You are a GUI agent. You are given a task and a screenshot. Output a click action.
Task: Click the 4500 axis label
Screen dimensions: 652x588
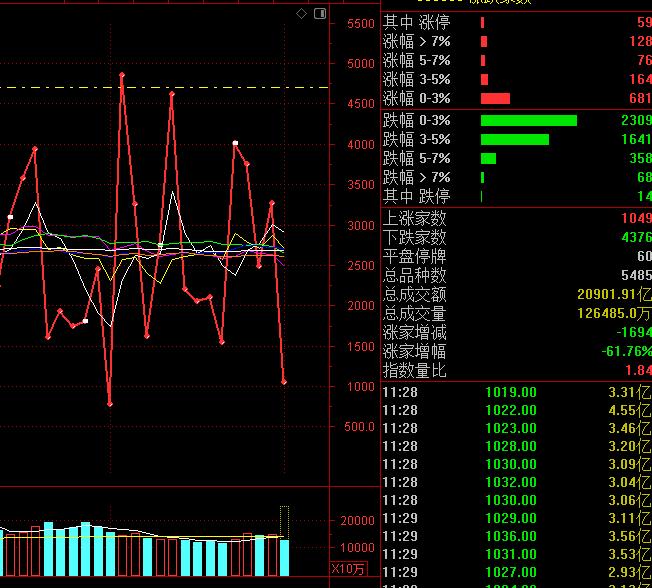(361, 104)
